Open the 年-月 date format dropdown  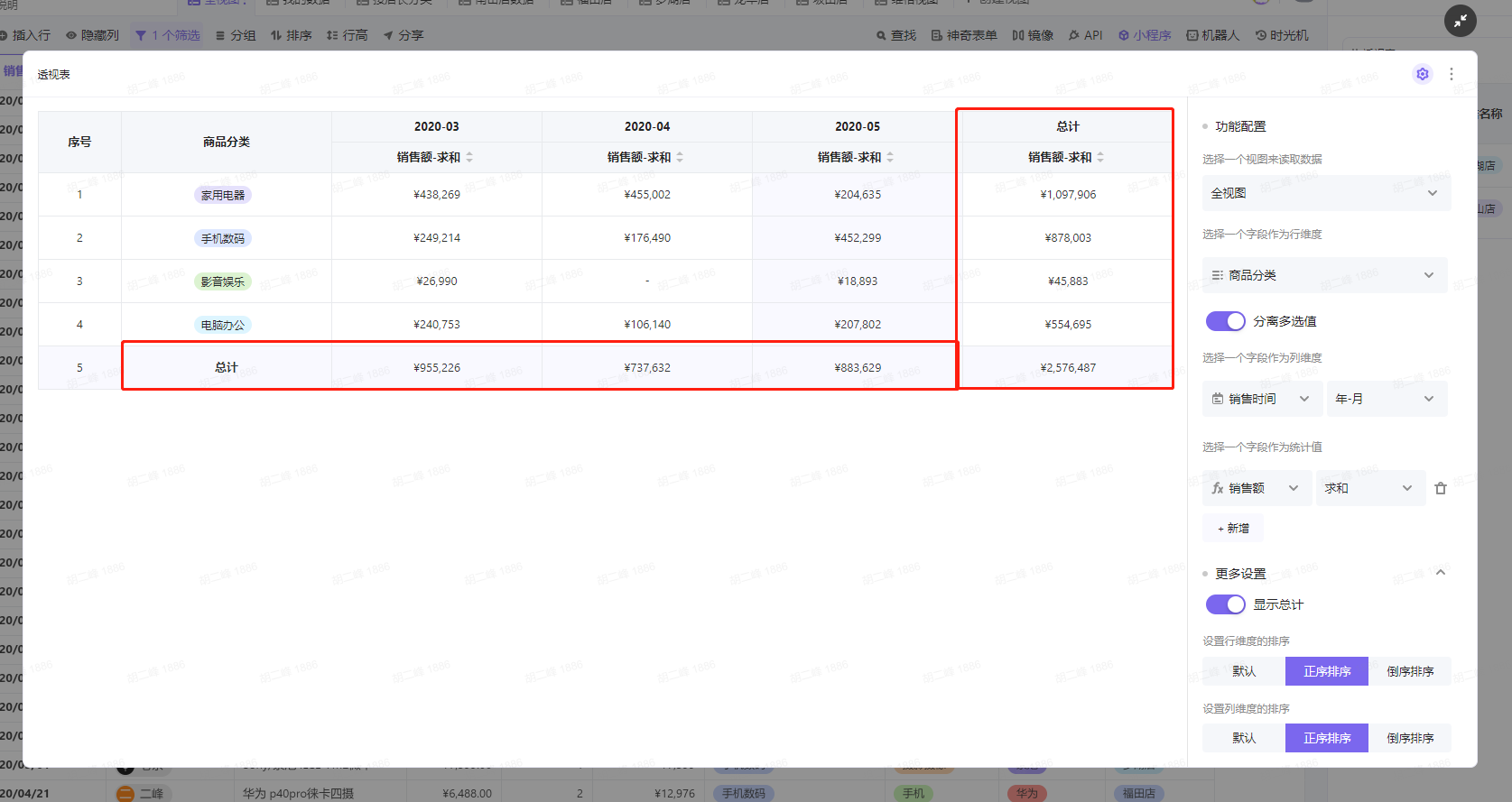[x=1386, y=399]
